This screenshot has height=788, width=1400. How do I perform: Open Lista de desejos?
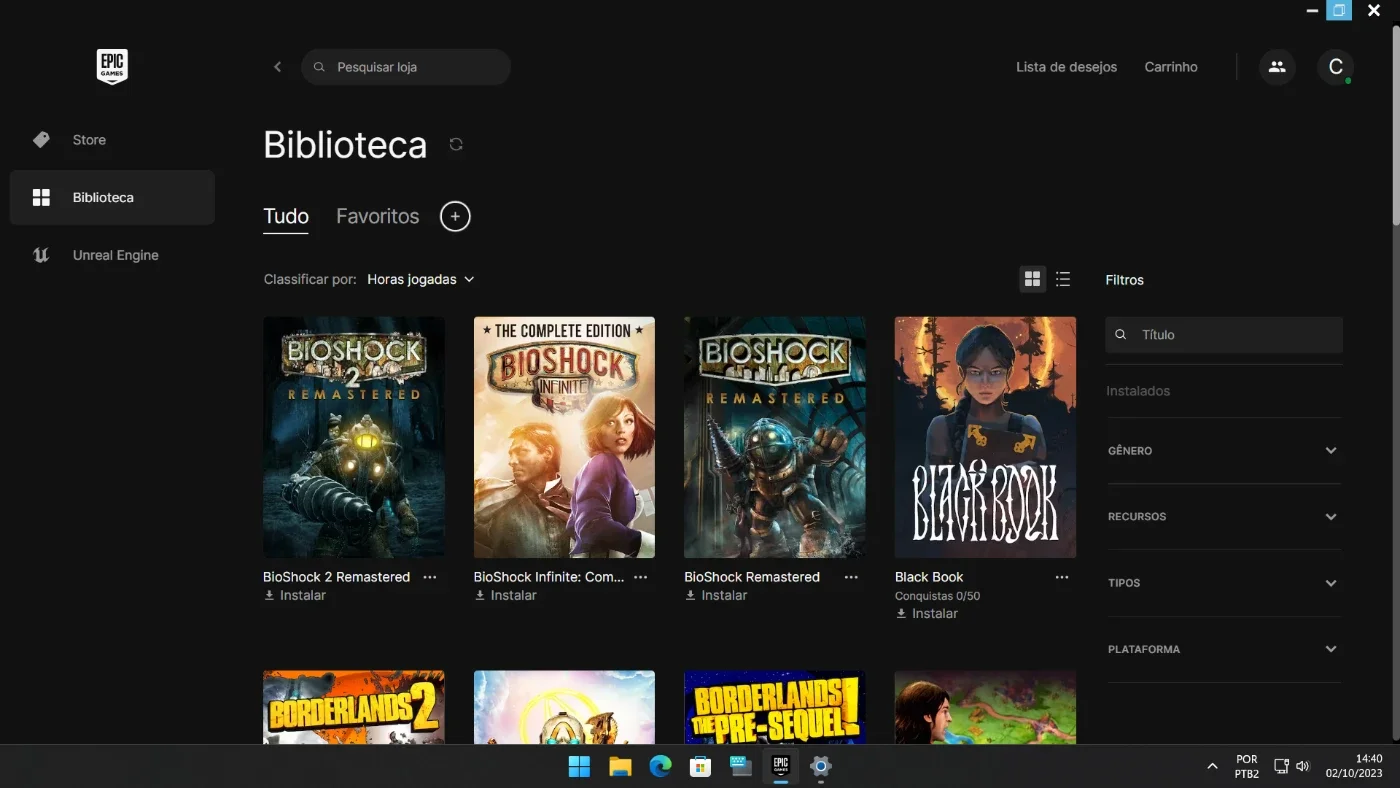(x=1066, y=67)
